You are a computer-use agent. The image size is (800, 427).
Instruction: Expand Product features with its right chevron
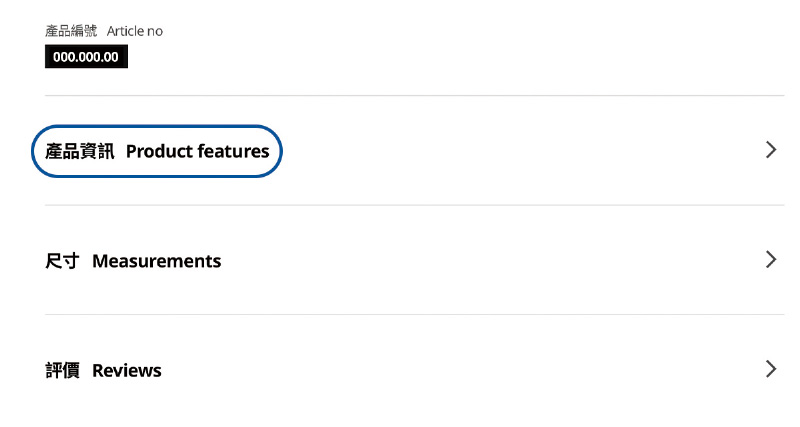click(x=770, y=150)
